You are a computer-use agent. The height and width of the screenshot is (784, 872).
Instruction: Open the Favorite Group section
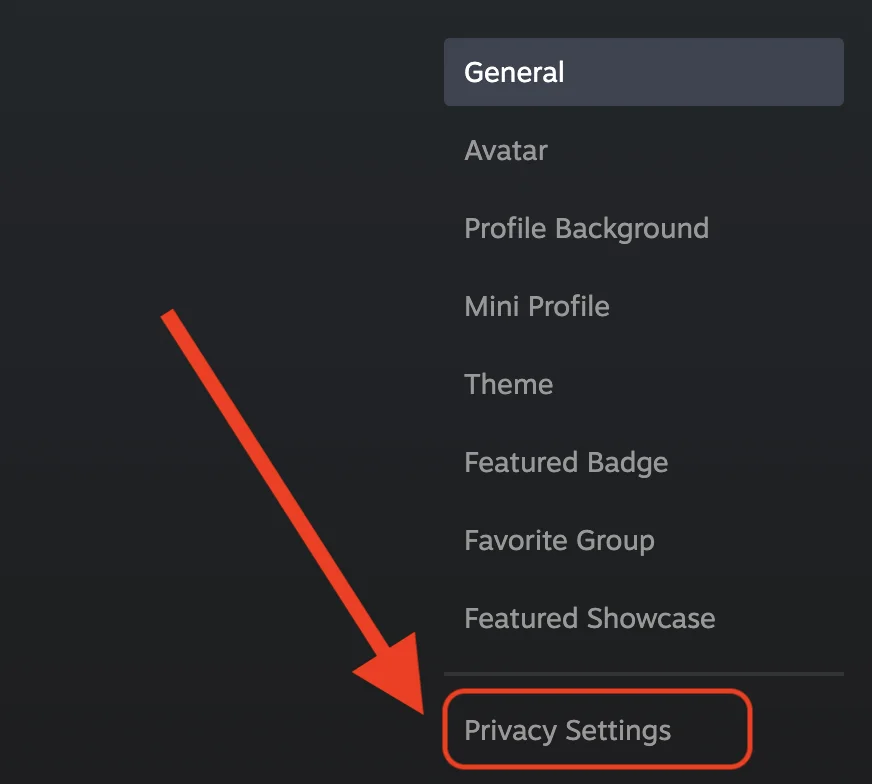click(x=559, y=540)
